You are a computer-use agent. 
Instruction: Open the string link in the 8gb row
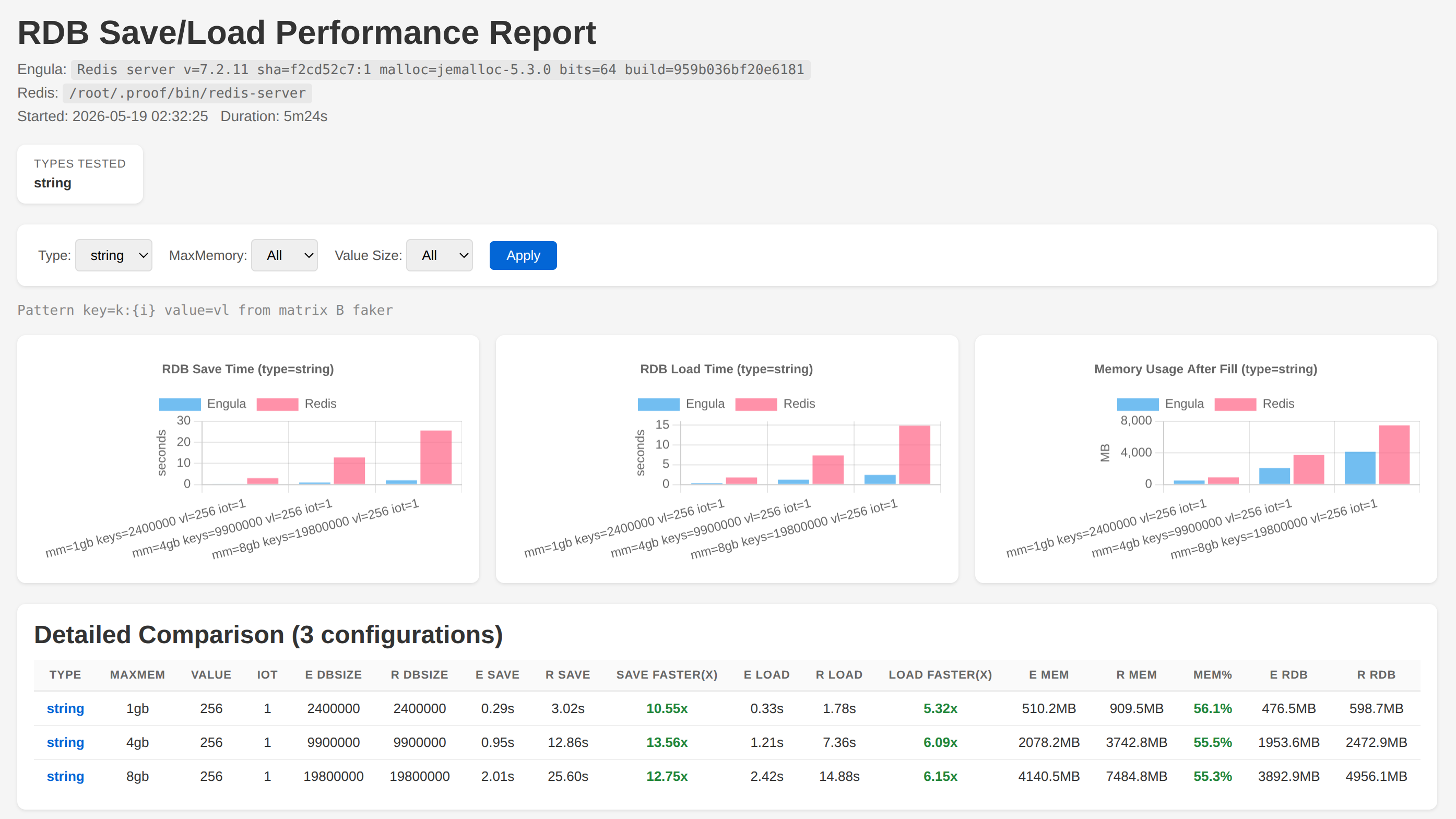66,776
